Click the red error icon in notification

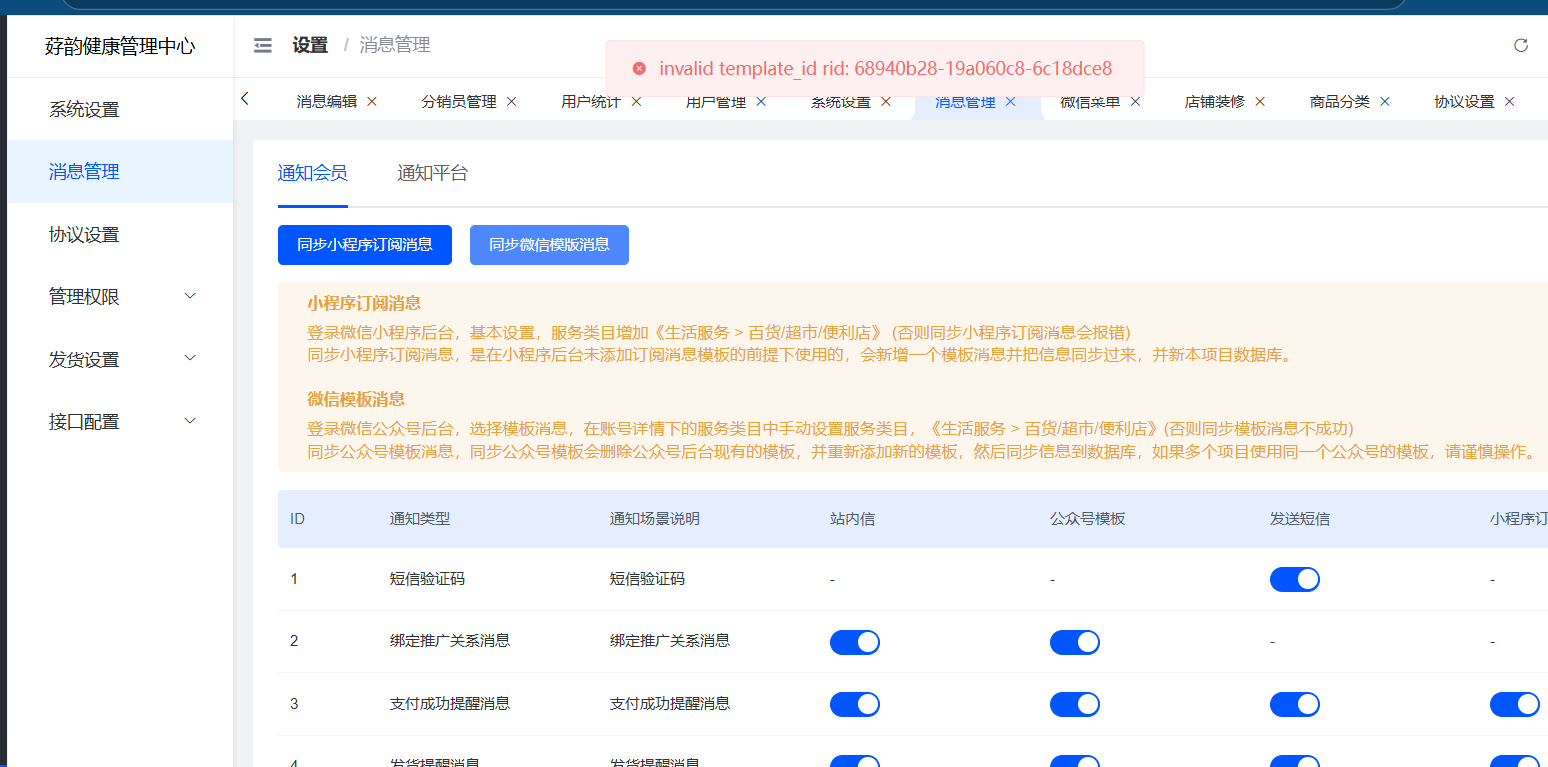[x=639, y=69]
